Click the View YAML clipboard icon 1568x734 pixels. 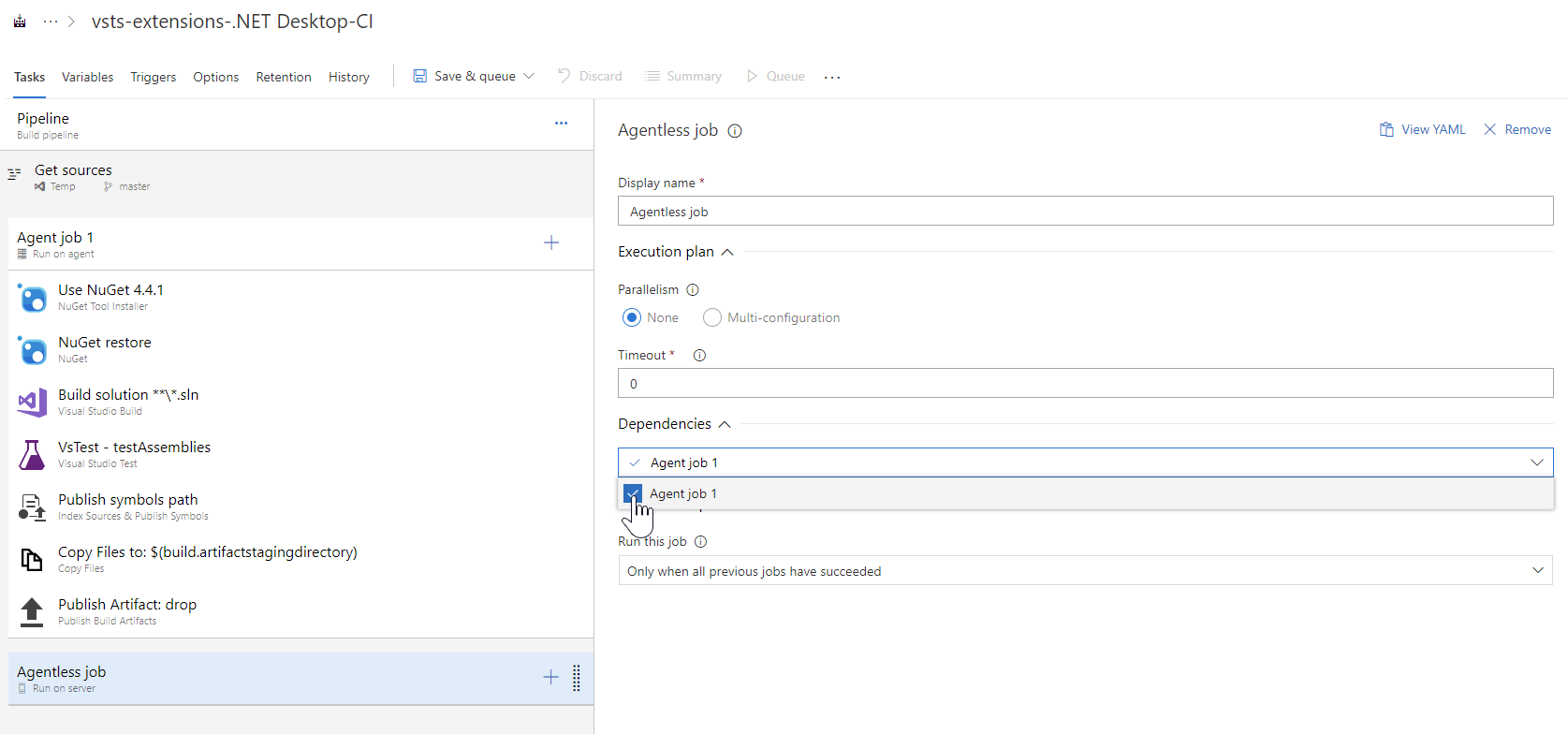click(x=1386, y=129)
